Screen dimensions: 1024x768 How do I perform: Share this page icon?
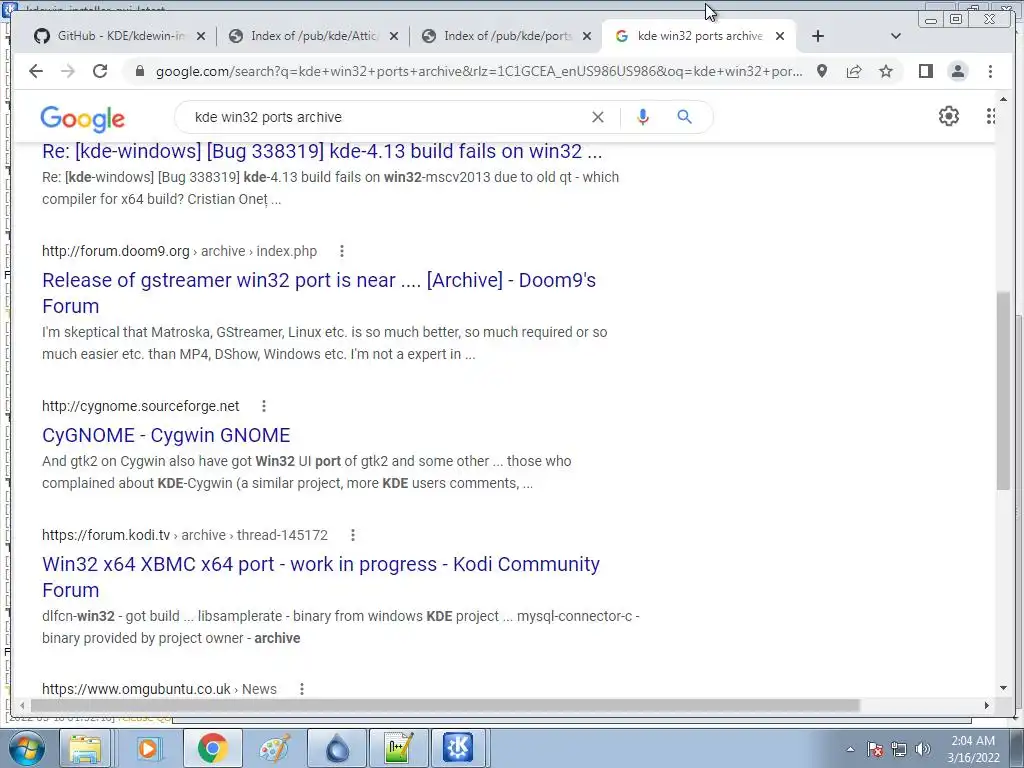[x=854, y=71]
